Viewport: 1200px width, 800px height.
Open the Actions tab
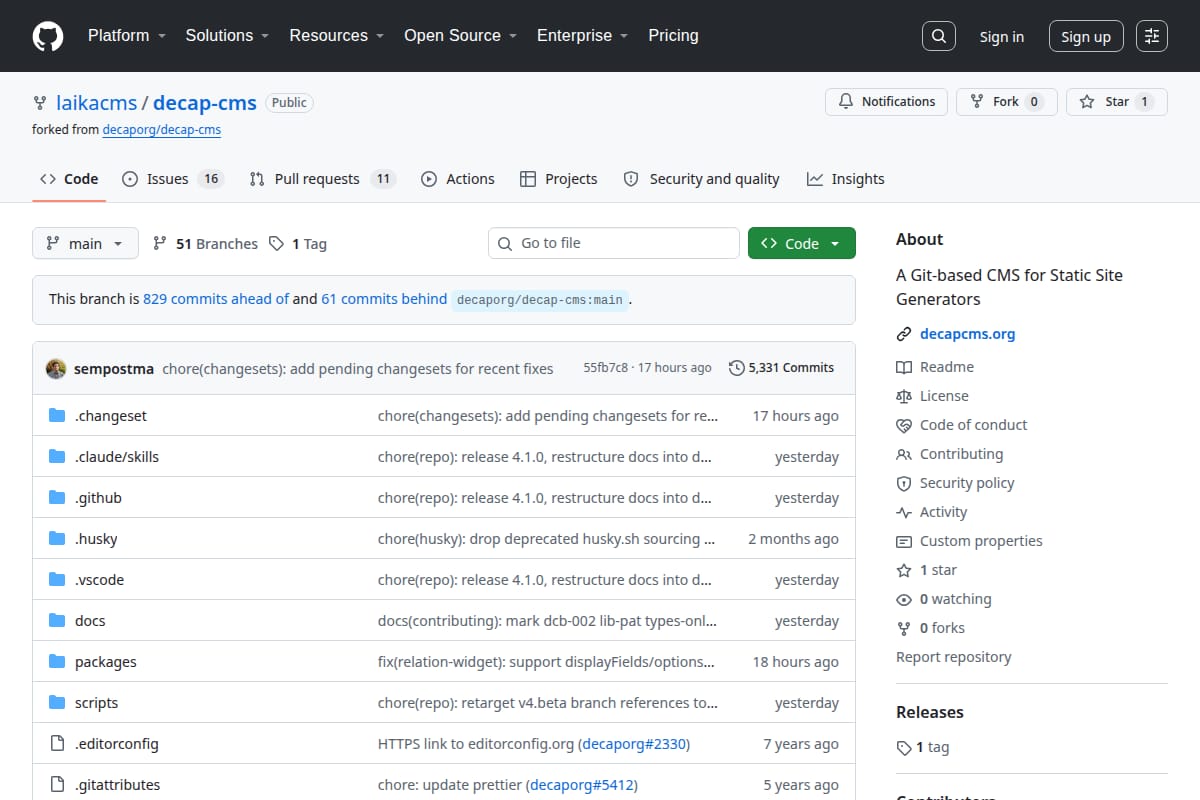pos(458,179)
